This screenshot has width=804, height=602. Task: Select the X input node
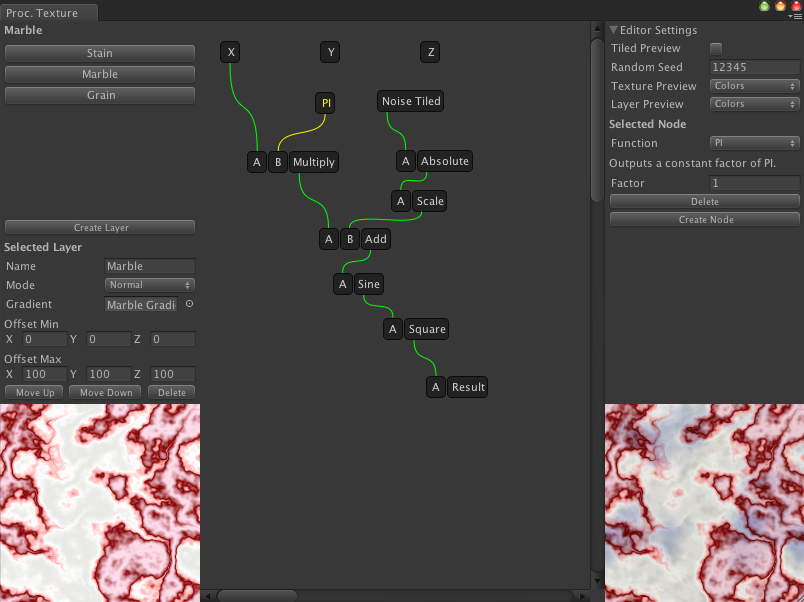[x=230, y=52]
